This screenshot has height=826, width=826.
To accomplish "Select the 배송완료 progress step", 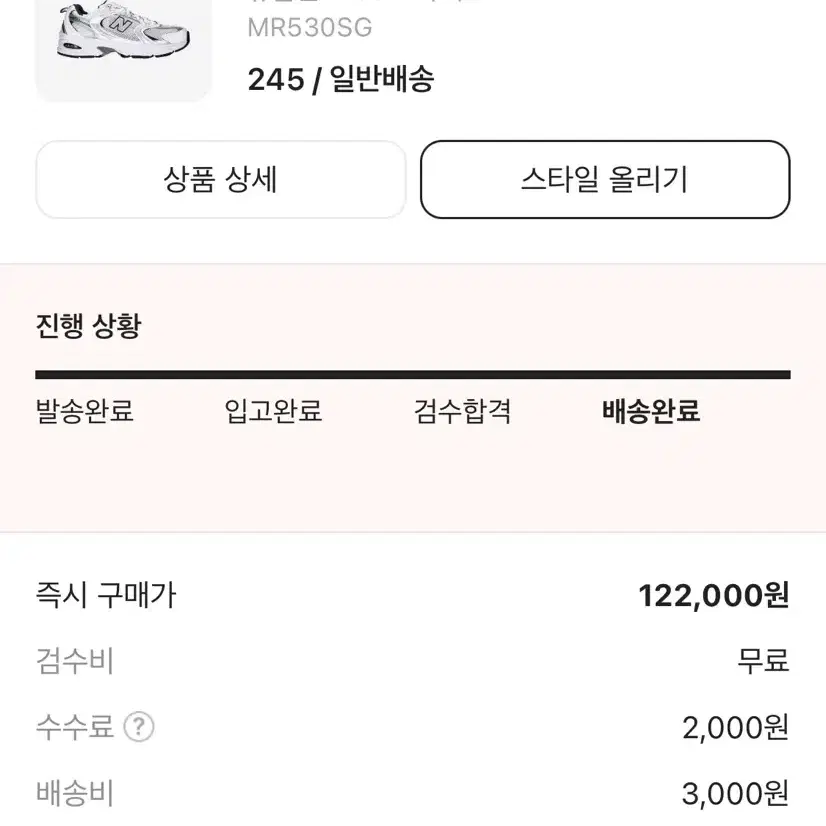I will 651,411.
